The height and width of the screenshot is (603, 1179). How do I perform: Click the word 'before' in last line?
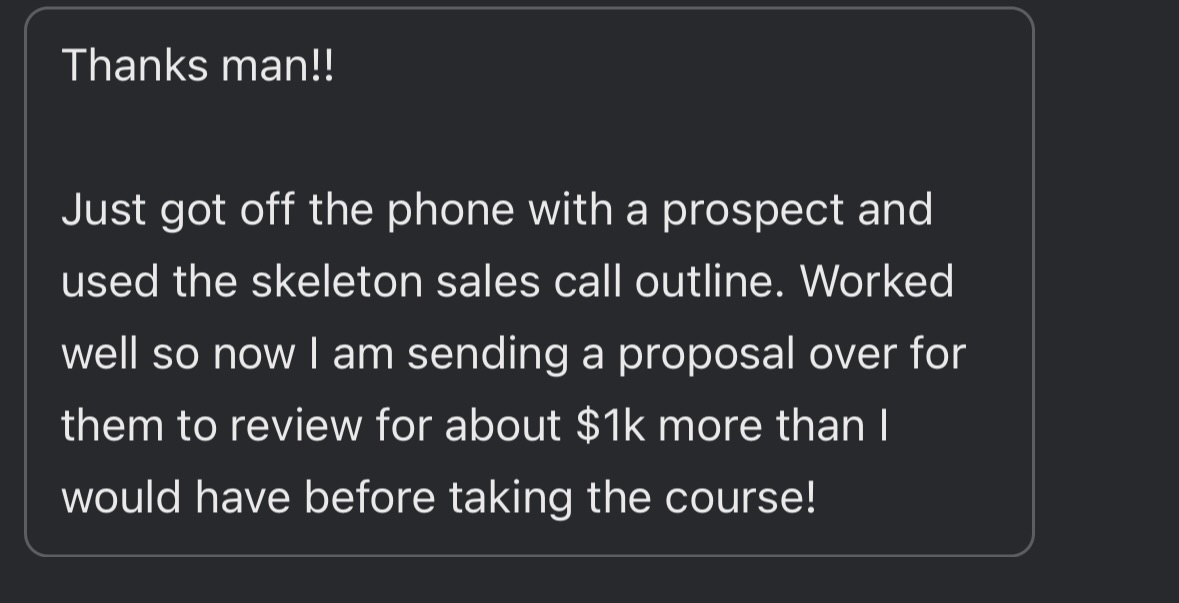369,497
